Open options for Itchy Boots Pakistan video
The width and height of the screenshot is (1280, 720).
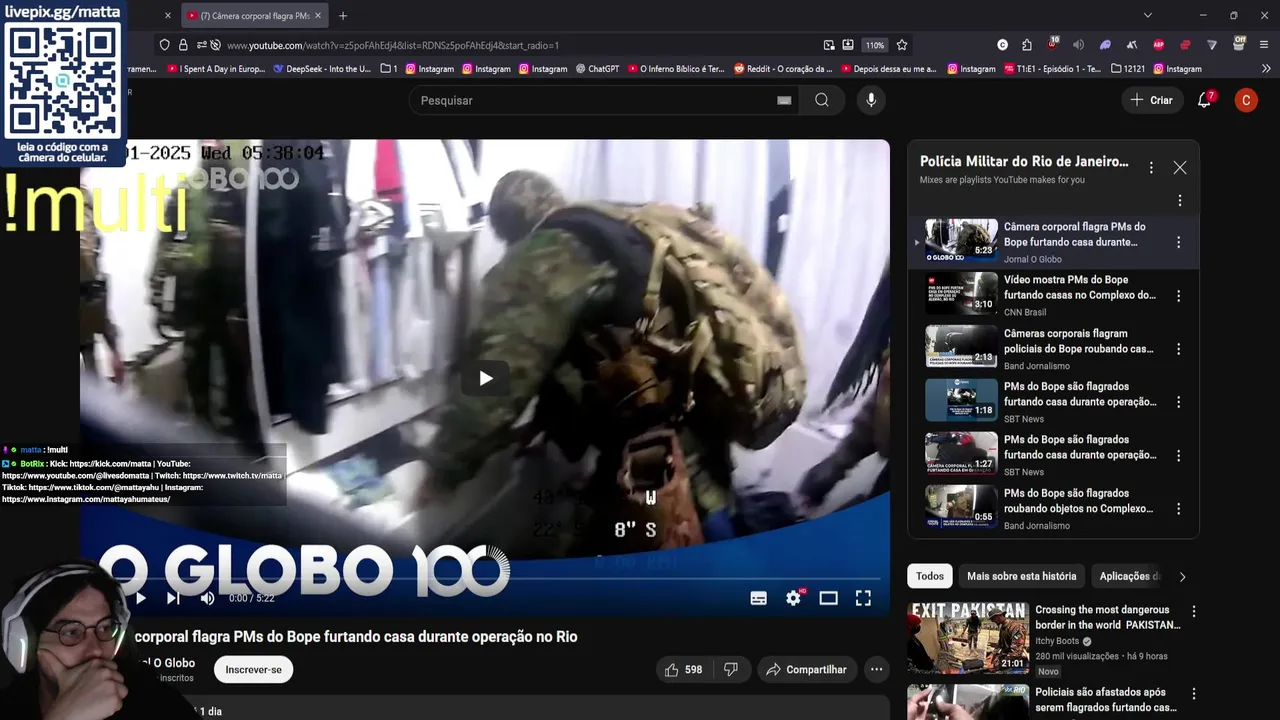click(x=1193, y=611)
